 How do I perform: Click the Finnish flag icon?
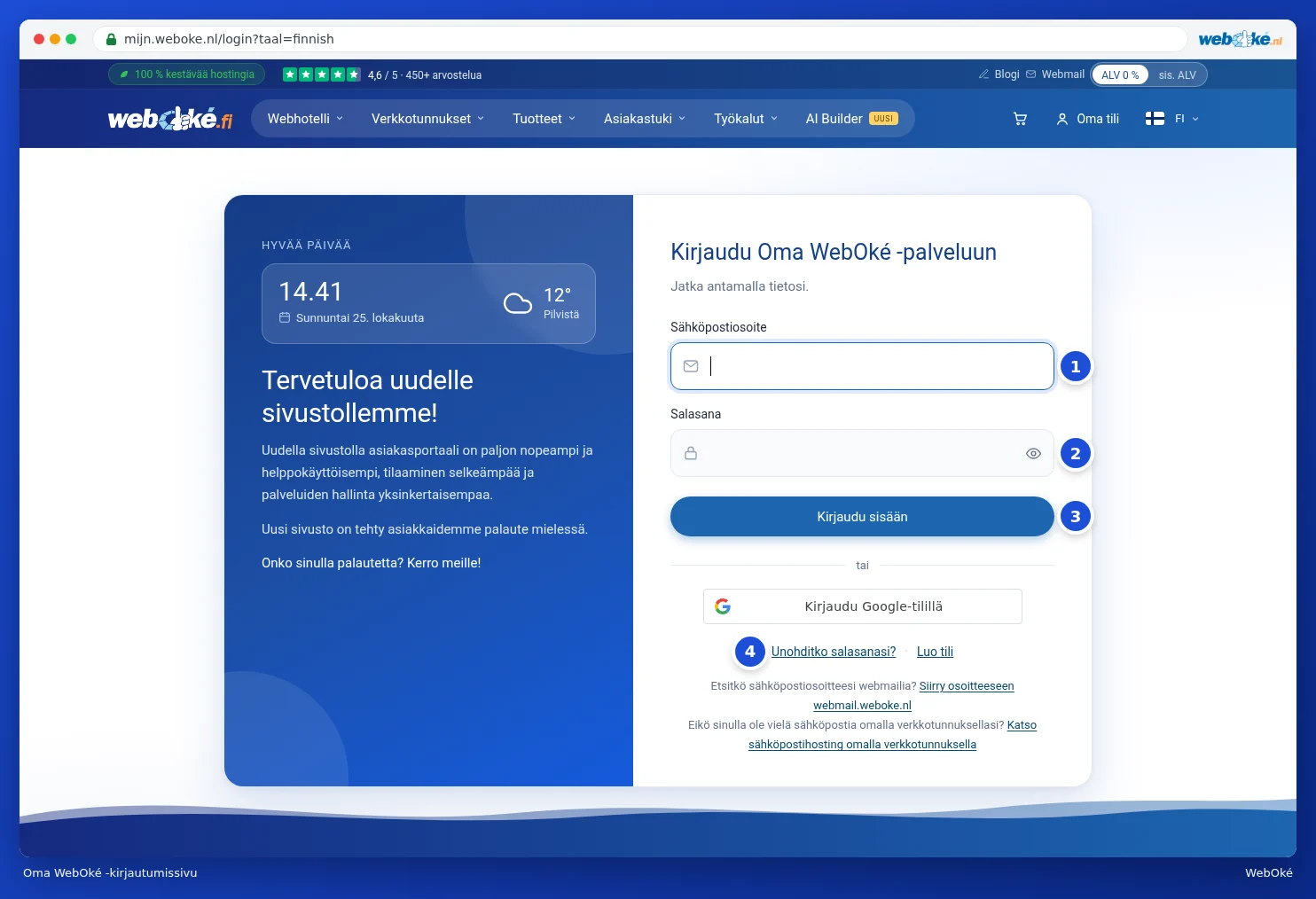click(x=1155, y=119)
